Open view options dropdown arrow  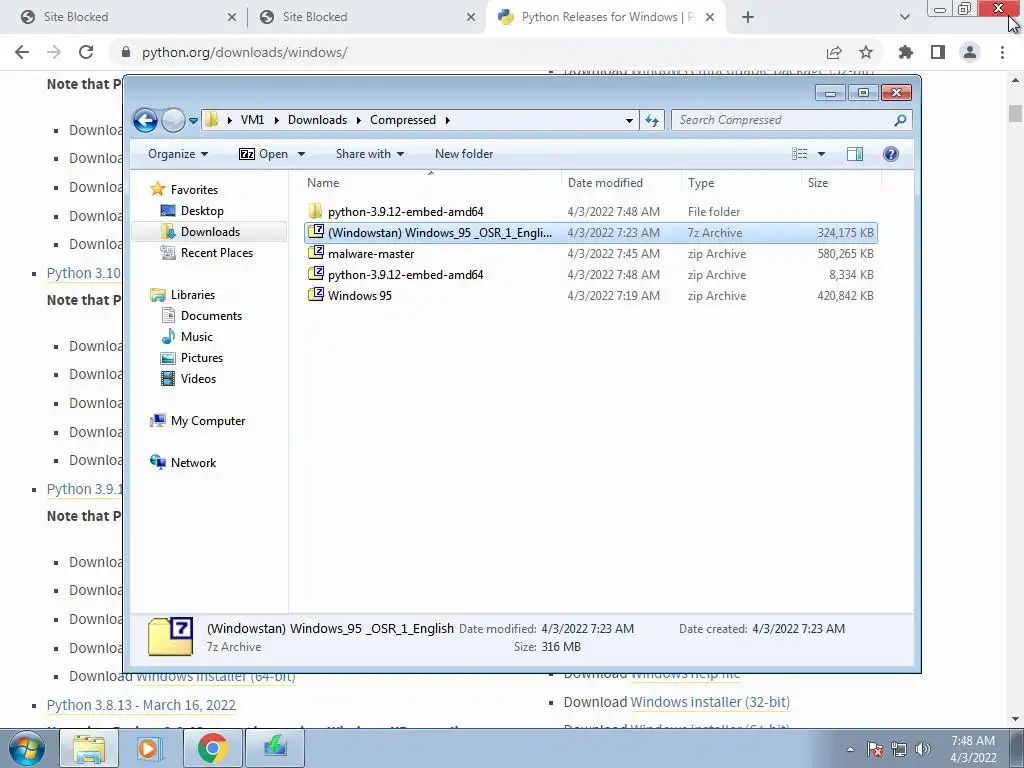822,154
